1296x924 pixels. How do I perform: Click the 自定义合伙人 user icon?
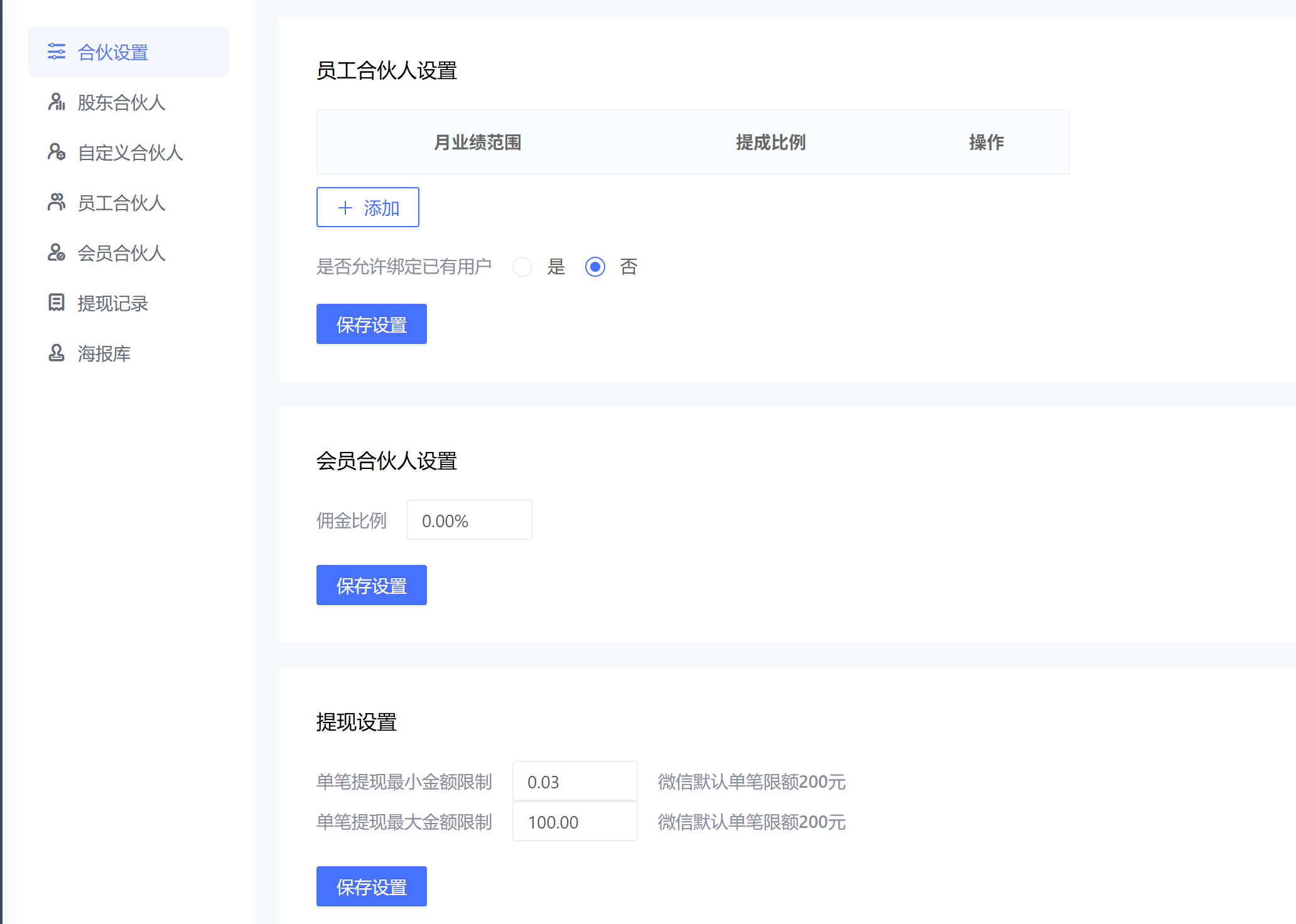tap(57, 152)
